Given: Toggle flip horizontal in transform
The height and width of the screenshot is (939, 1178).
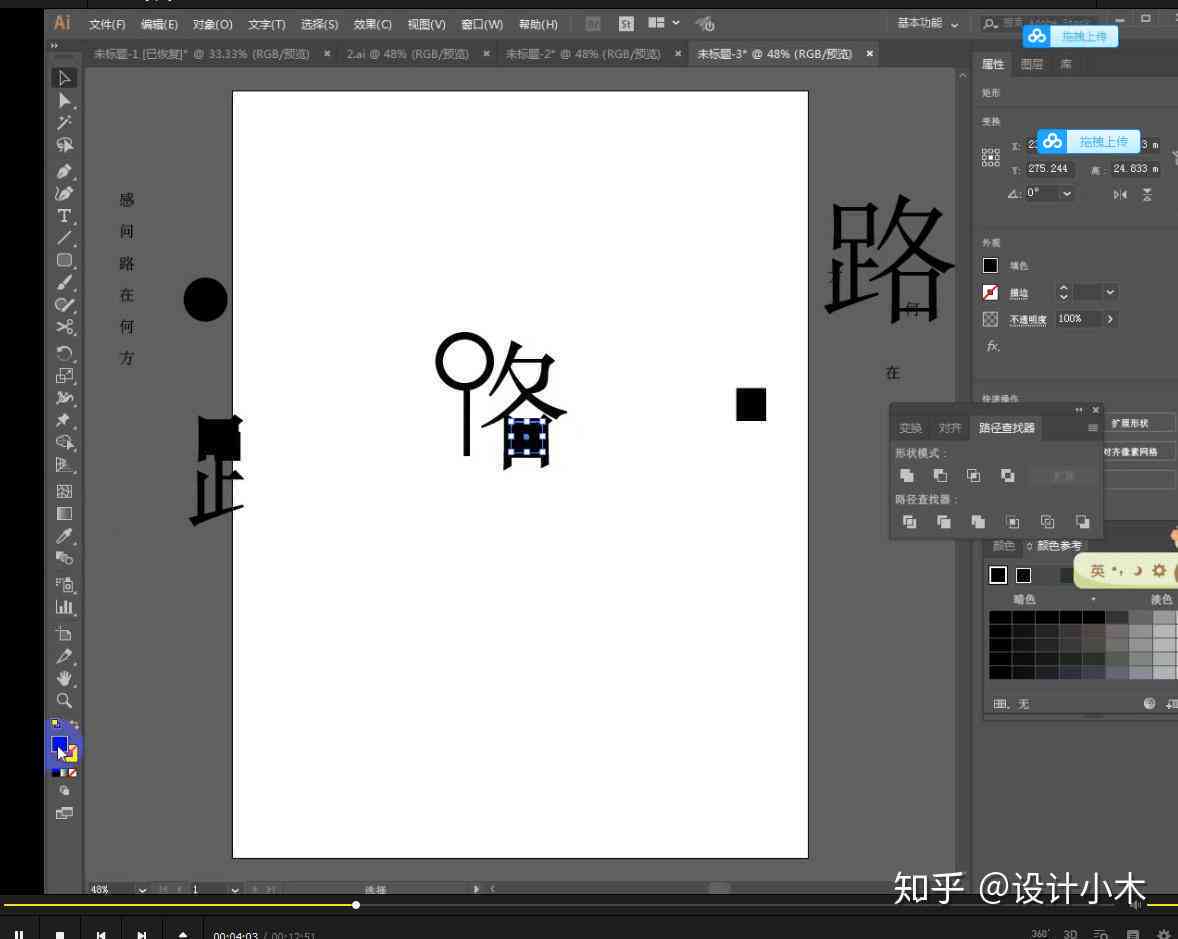Looking at the screenshot, I should pyautogui.click(x=1119, y=194).
